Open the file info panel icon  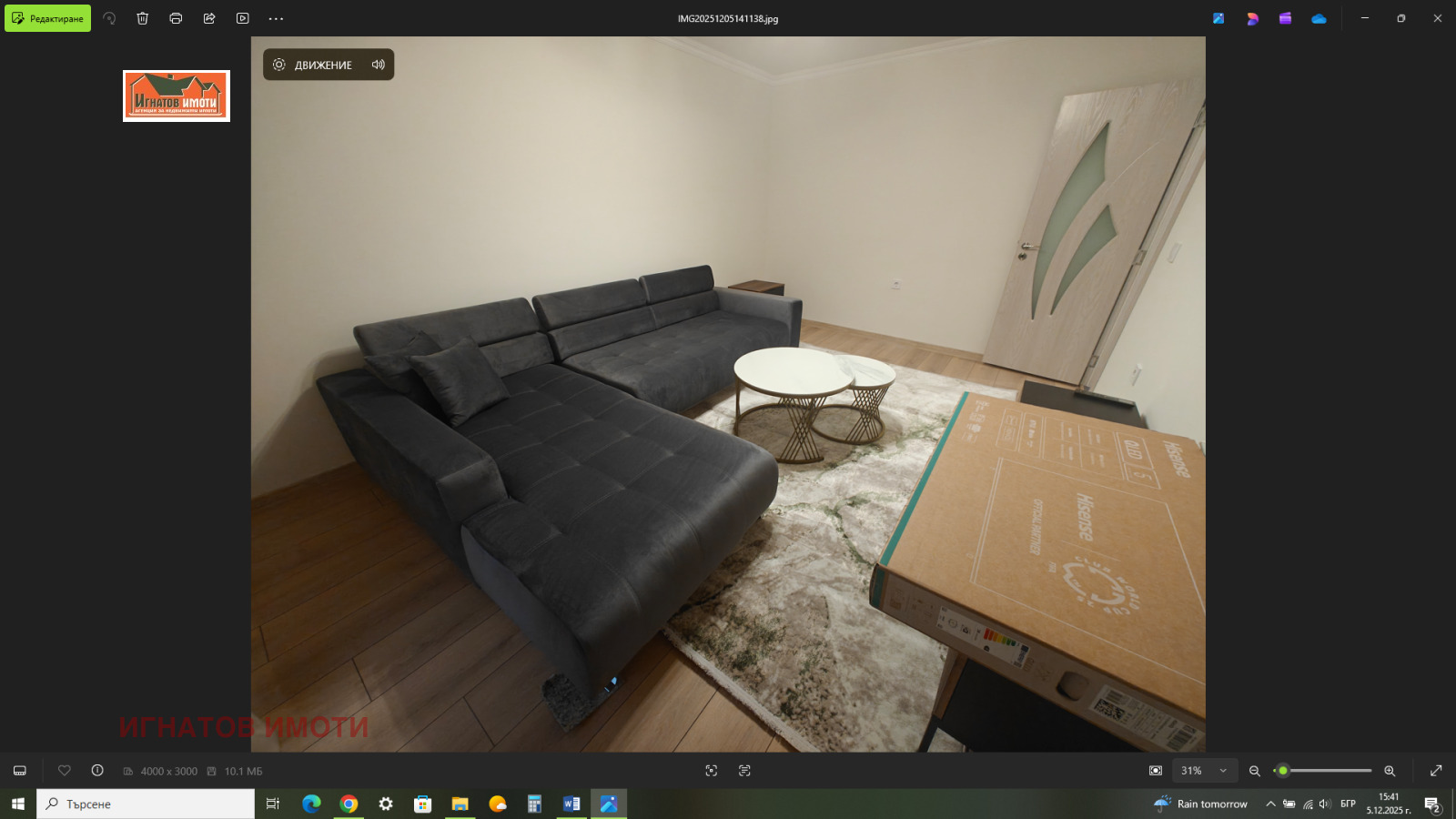pyautogui.click(x=97, y=771)
